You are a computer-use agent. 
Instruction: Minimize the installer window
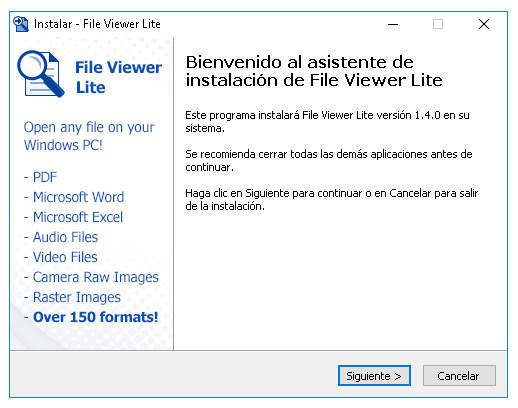pos(393,24)
